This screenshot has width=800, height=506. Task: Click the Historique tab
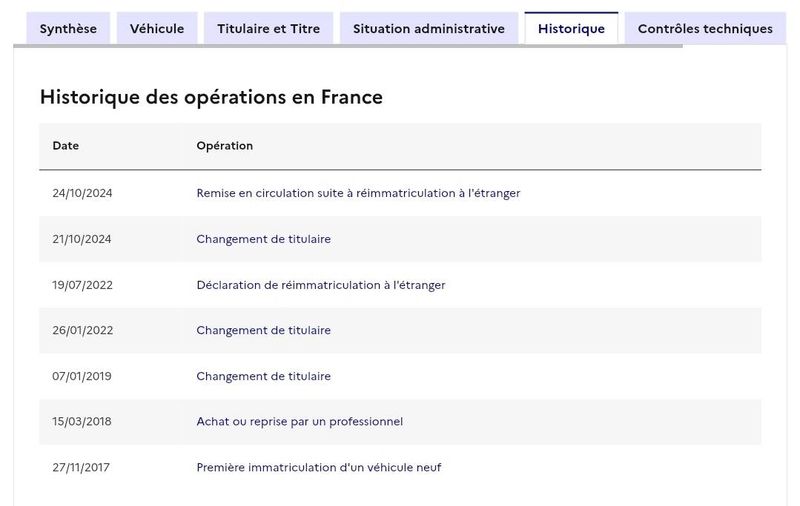[x=571, y=29]
